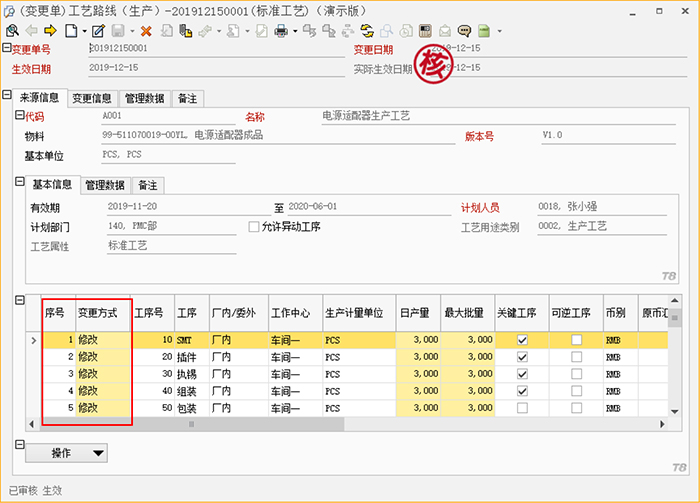Select the 工序 cell containing 组装
The image size is (700, 503).
coord(190,391)
